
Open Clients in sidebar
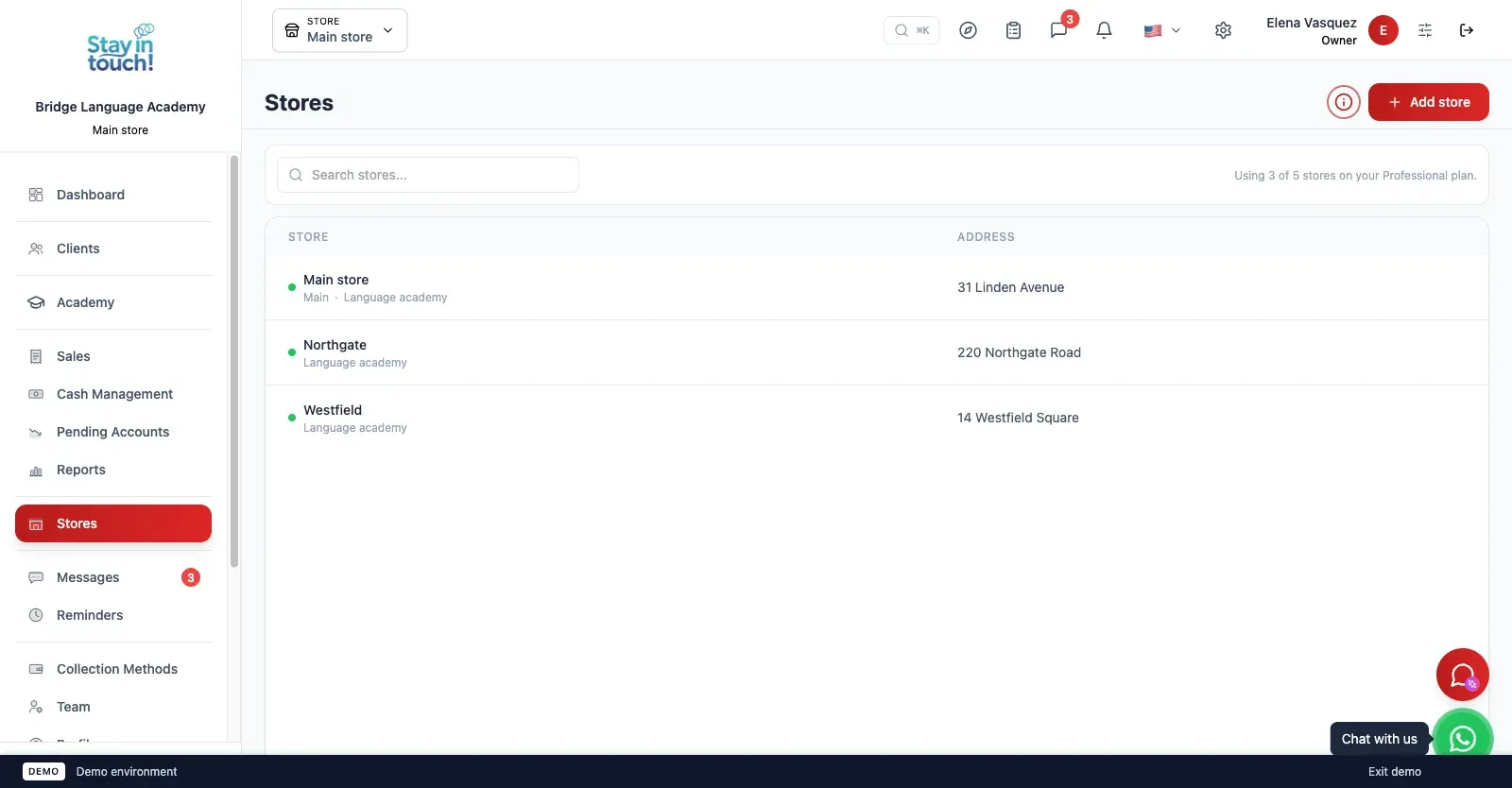pos(113,248)
